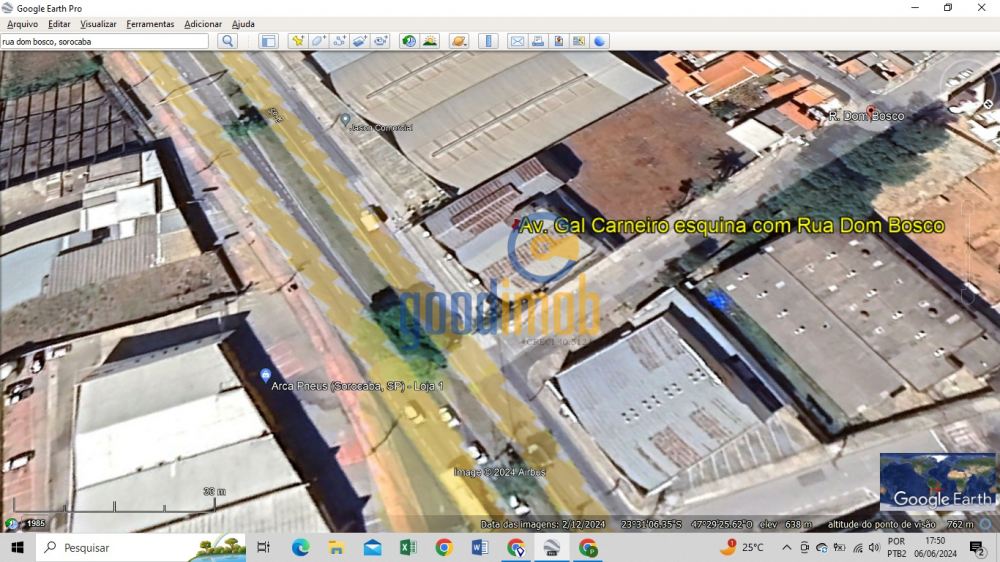This screenshot has width=1000, height=562.
Task: Click the email envelope toolbar icon
Action: [517, 41]
